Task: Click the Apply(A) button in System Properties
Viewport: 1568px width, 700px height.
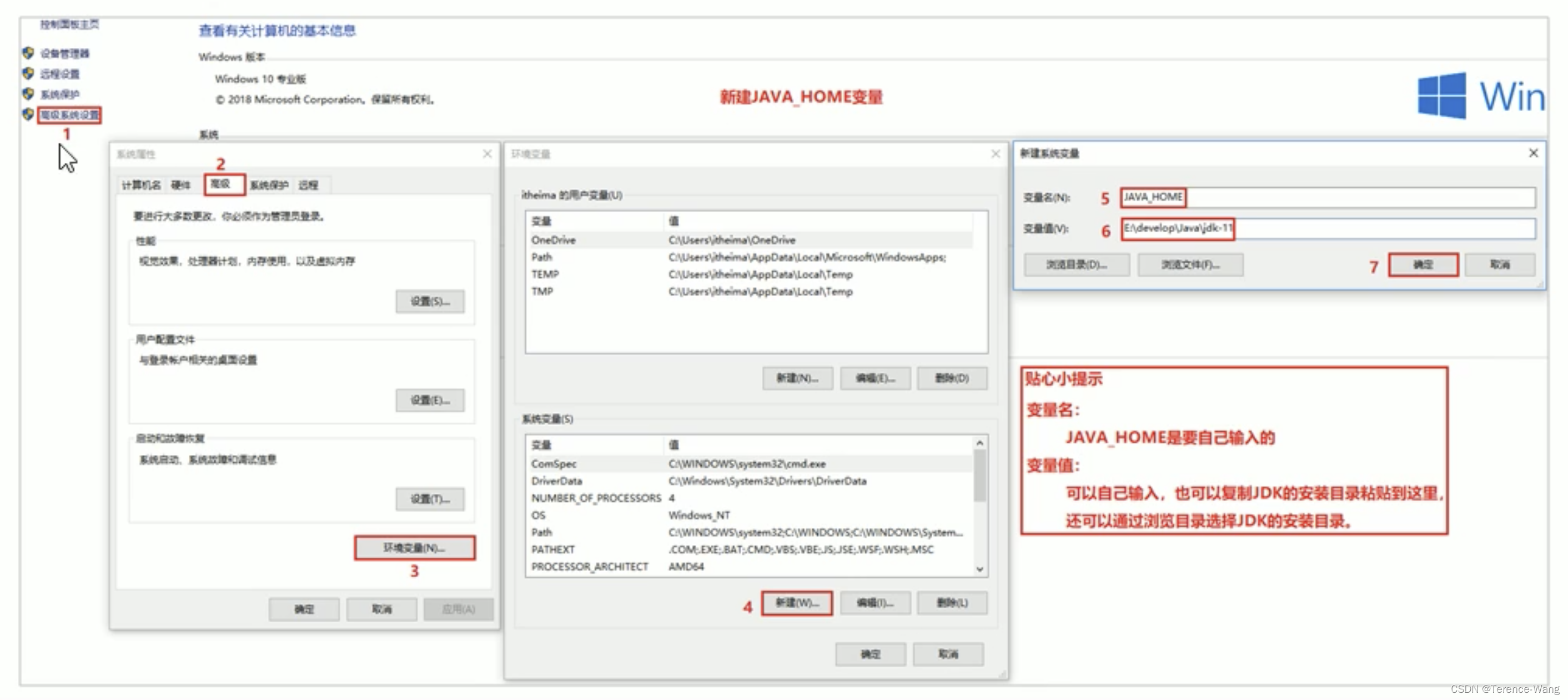Action: [x=458, y=609]
